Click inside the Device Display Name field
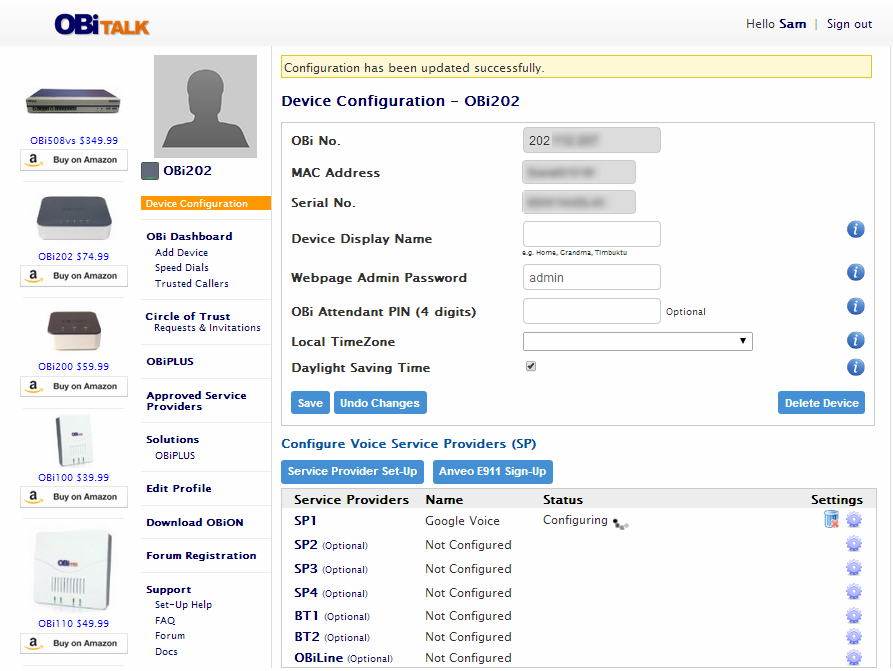This screenshot has height=671, width=893. tap(591, 233)
